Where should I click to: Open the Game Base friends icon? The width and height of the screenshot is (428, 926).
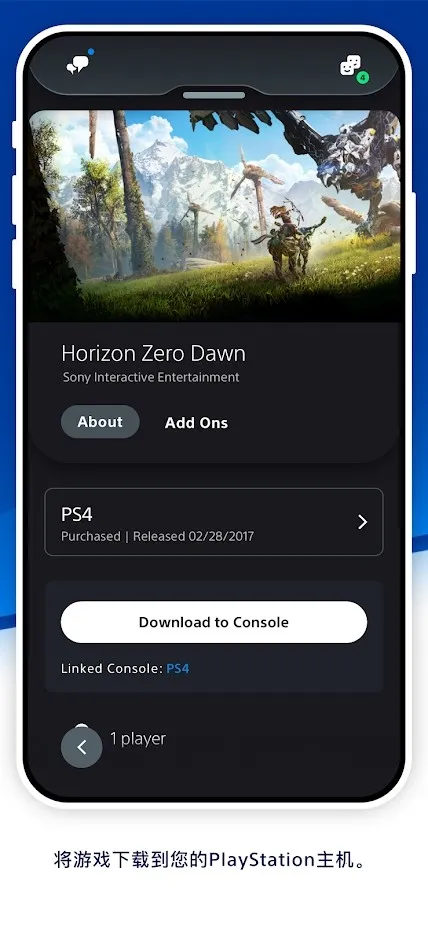[x=350, y=66]
